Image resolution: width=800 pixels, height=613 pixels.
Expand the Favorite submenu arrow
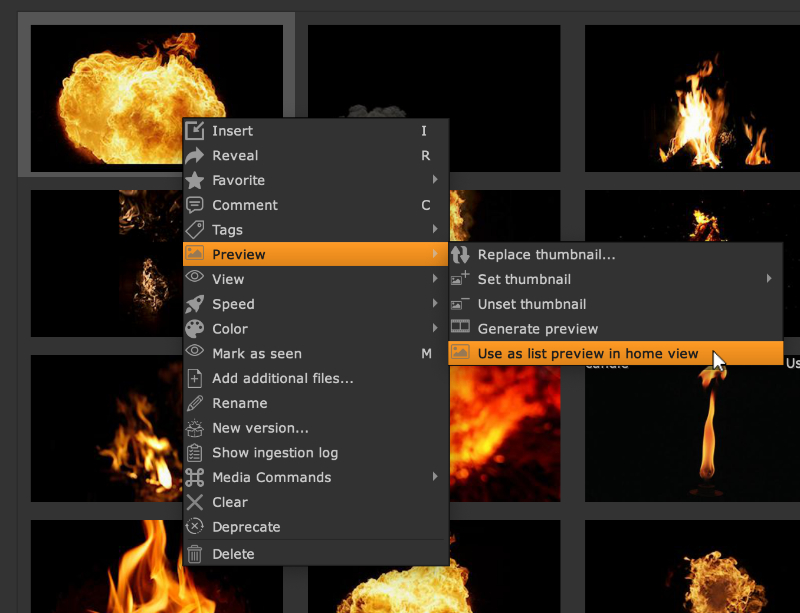coord(435,181)
